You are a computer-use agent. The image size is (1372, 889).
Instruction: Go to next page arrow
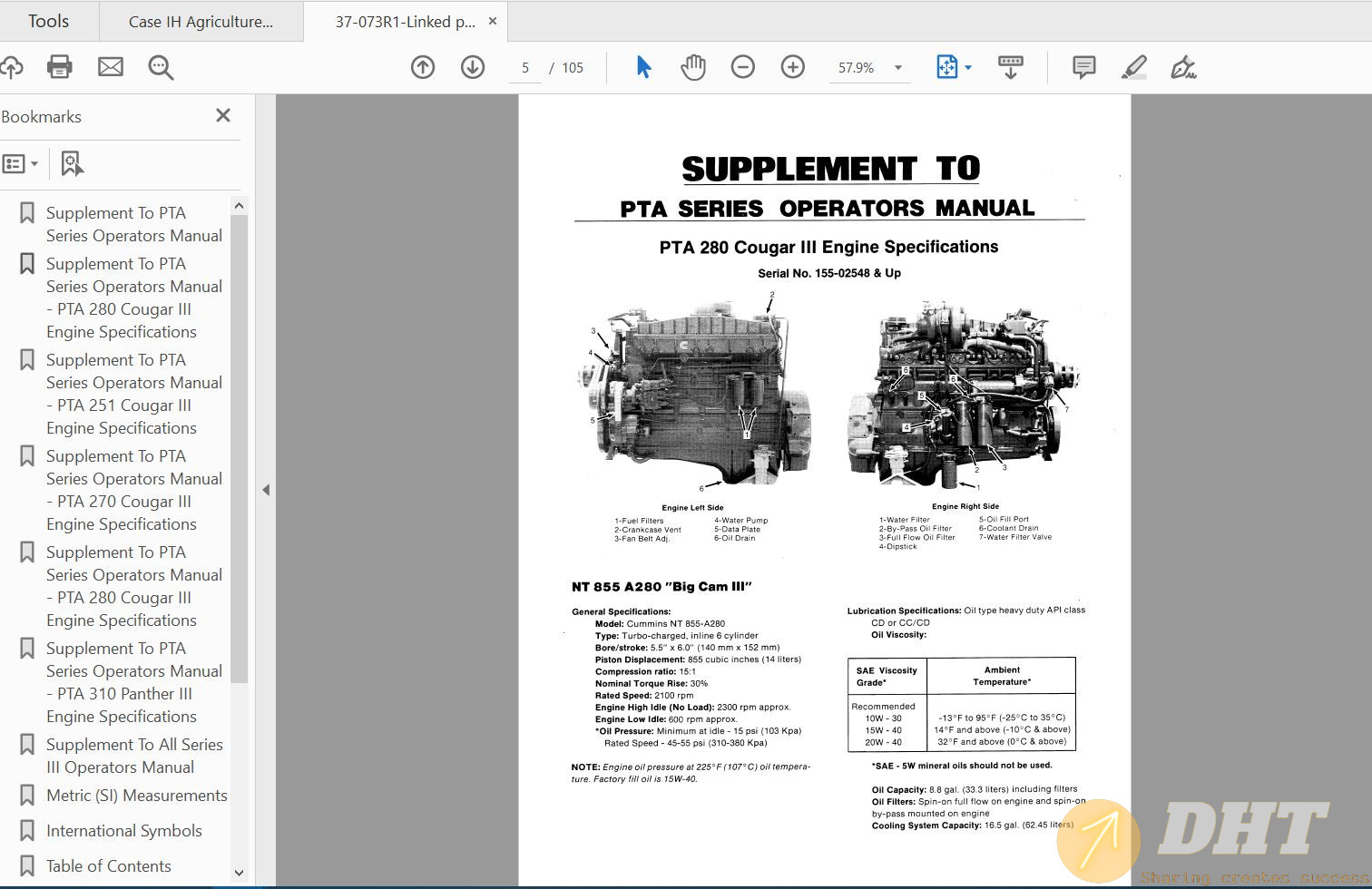coord(473,67)
